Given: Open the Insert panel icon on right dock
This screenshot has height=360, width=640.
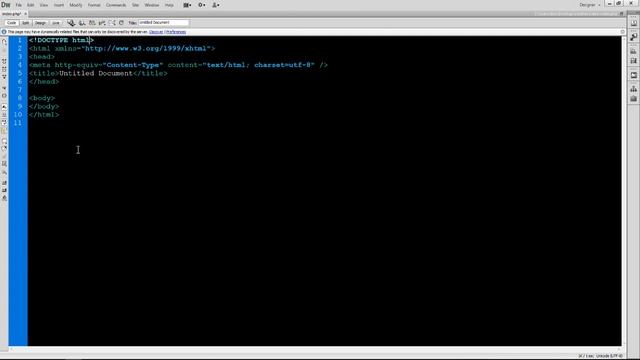Looking at the screenshot, I should (x=633, y=37).
